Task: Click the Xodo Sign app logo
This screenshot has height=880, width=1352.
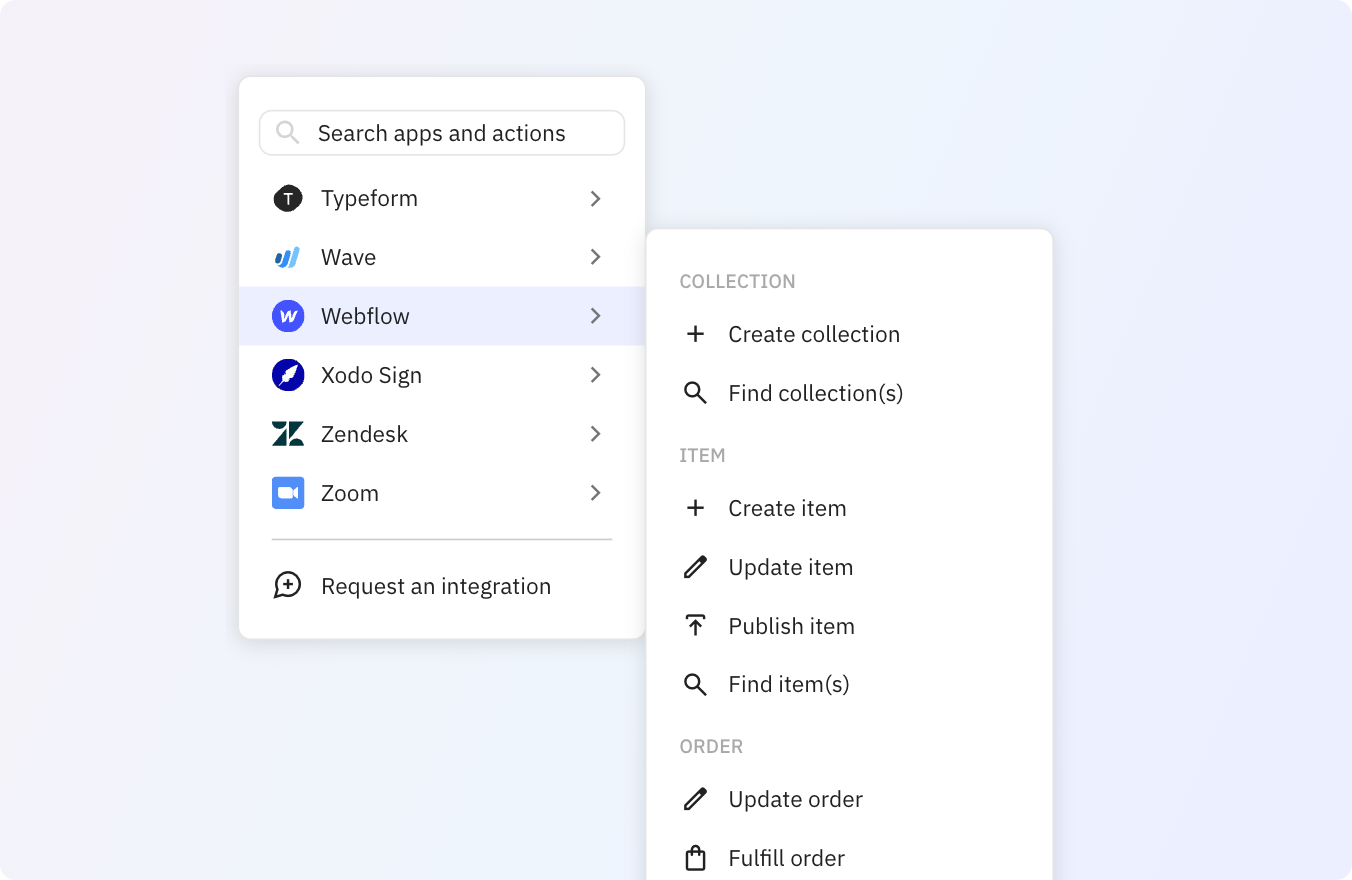Action: 288,375
